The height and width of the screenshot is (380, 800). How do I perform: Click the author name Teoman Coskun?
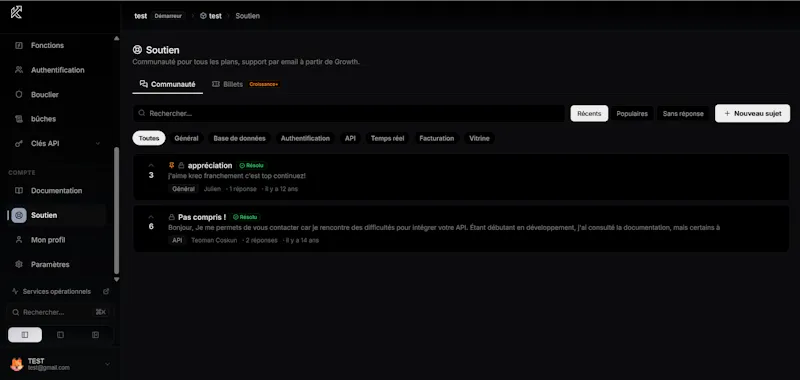coord(214,240)
